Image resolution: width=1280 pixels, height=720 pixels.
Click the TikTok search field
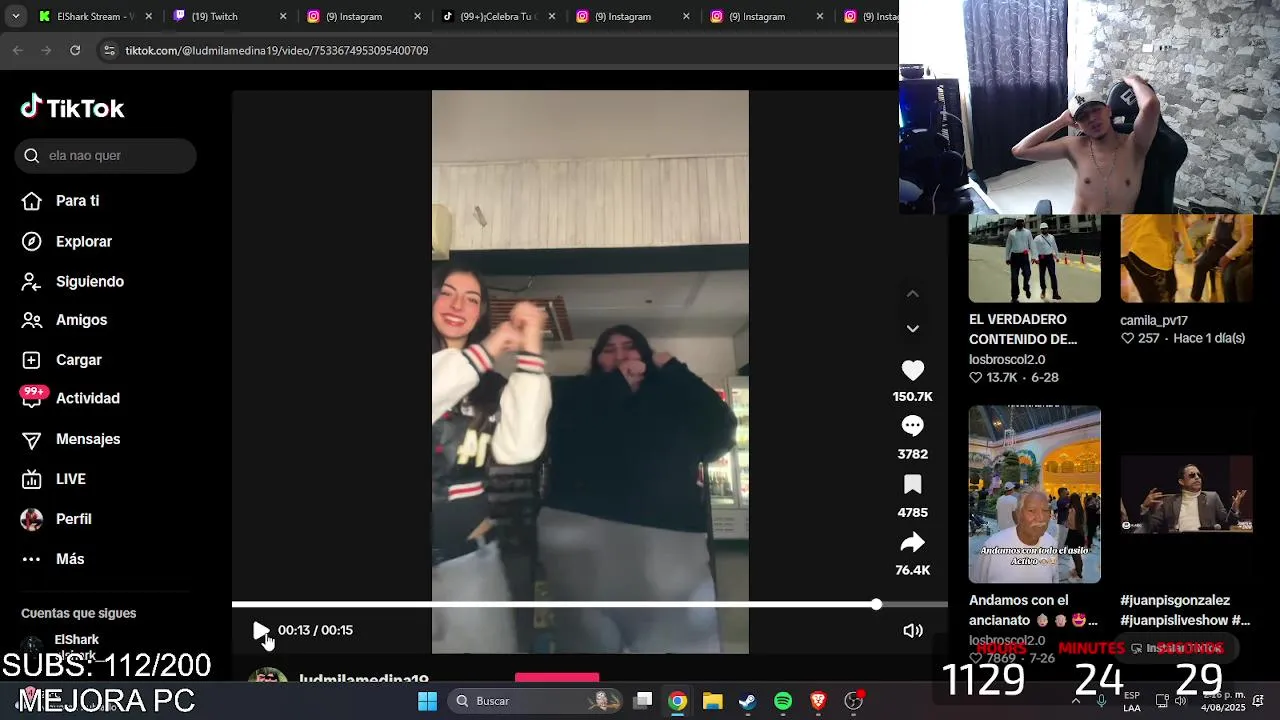pos(106,156)
